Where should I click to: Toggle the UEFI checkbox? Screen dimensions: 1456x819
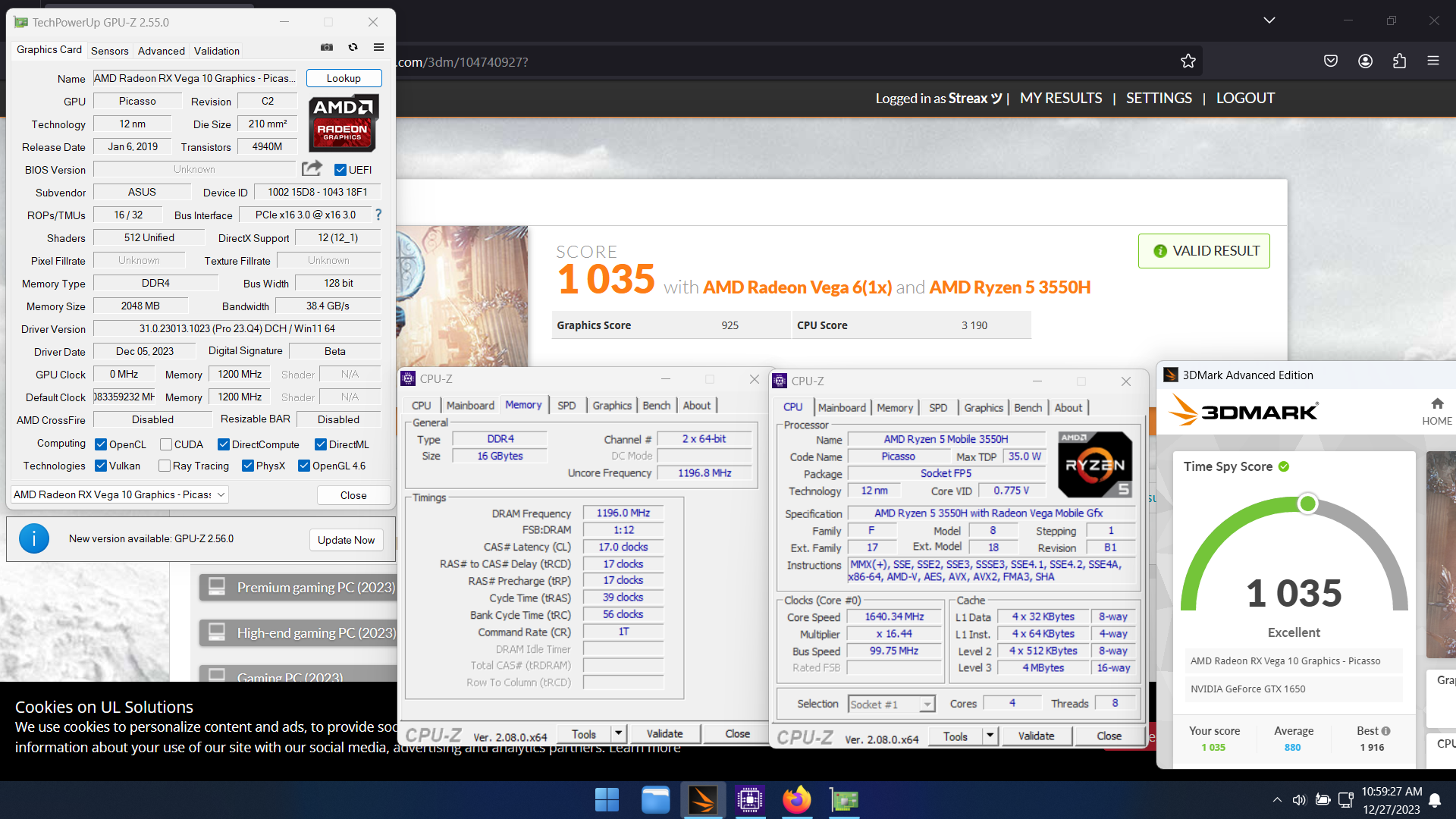pos(340,170)
